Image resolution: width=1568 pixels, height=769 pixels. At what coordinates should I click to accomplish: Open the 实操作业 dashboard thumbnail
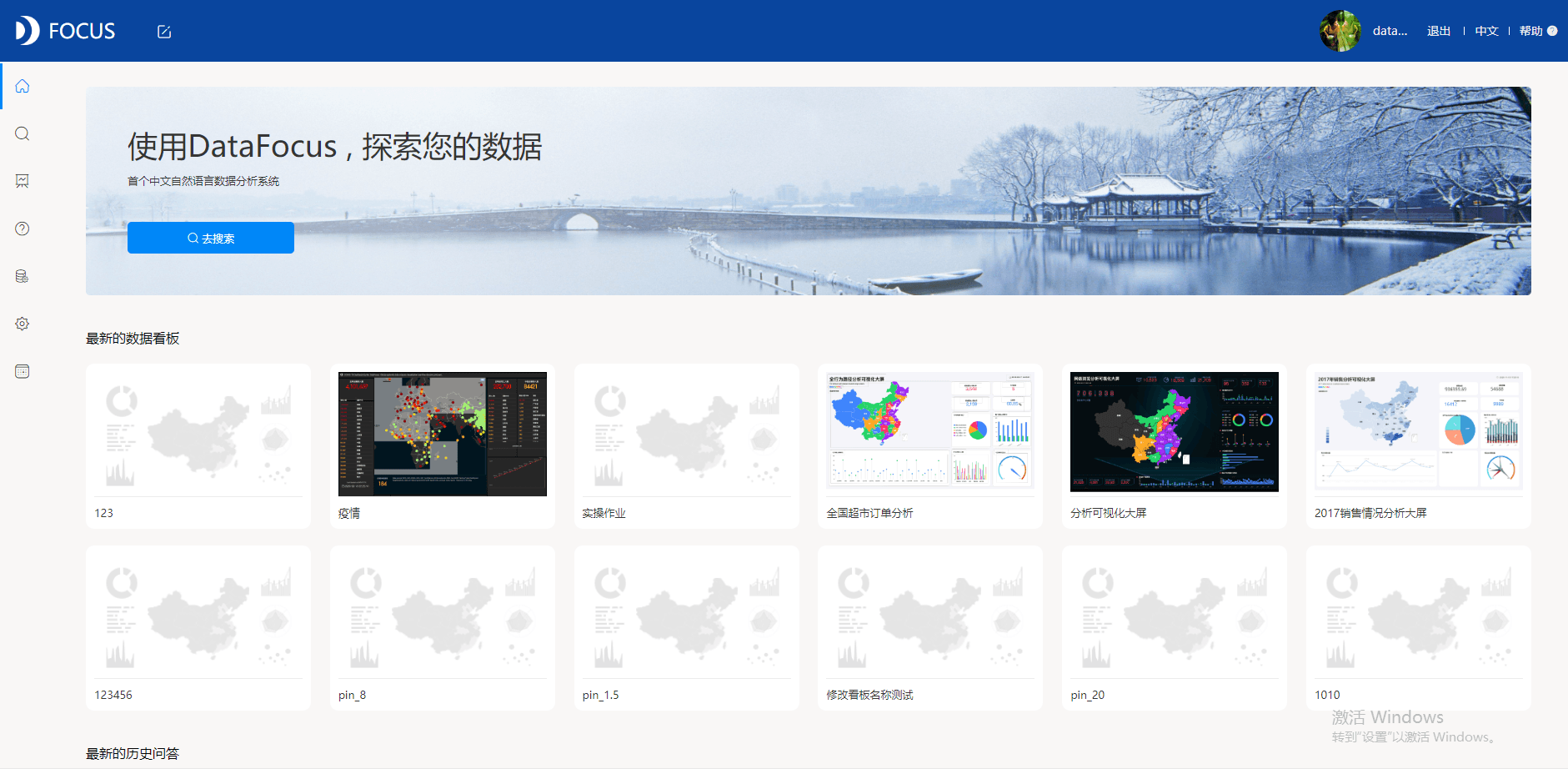[x=687, y=434]
